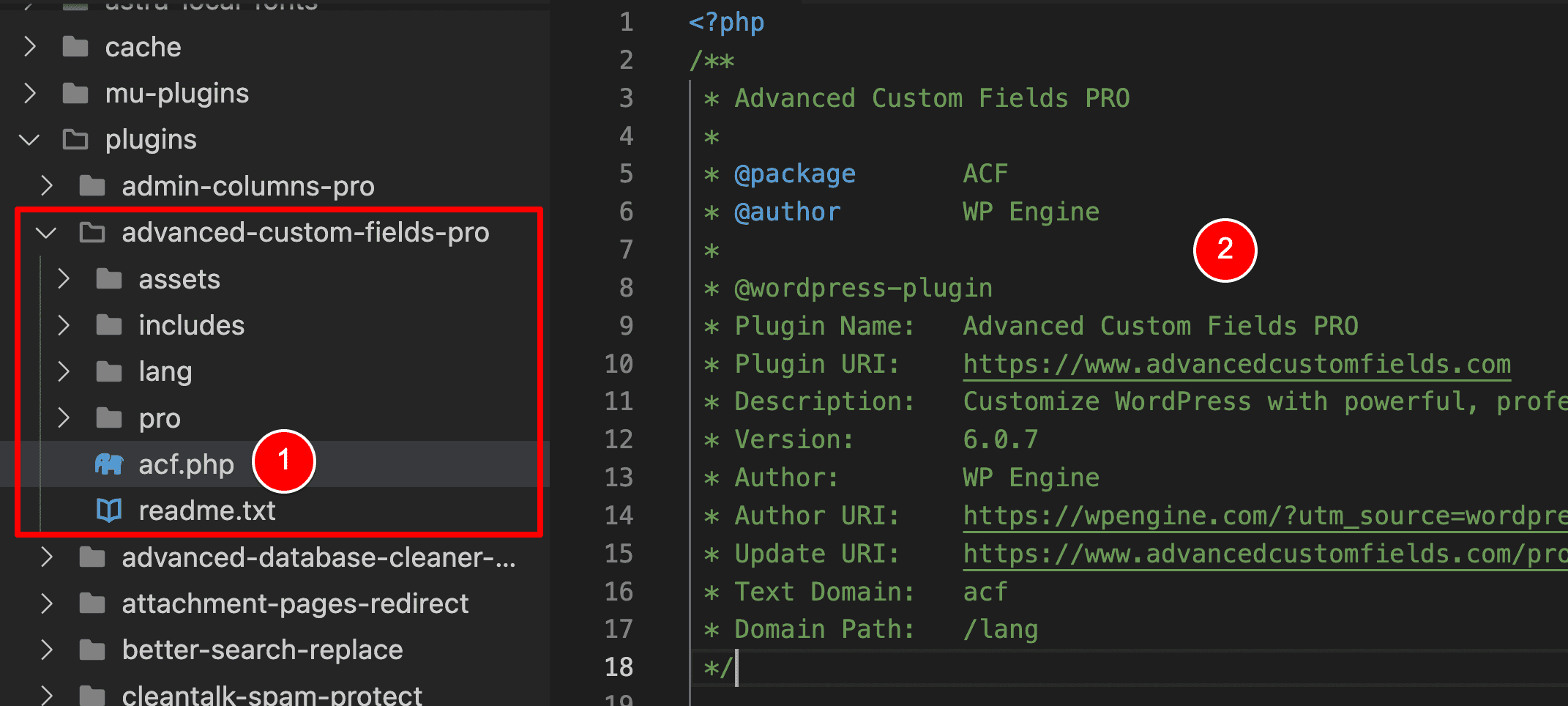
Task: Click the PHP elephant icon beside acf.php
Action: coord(109,464)
